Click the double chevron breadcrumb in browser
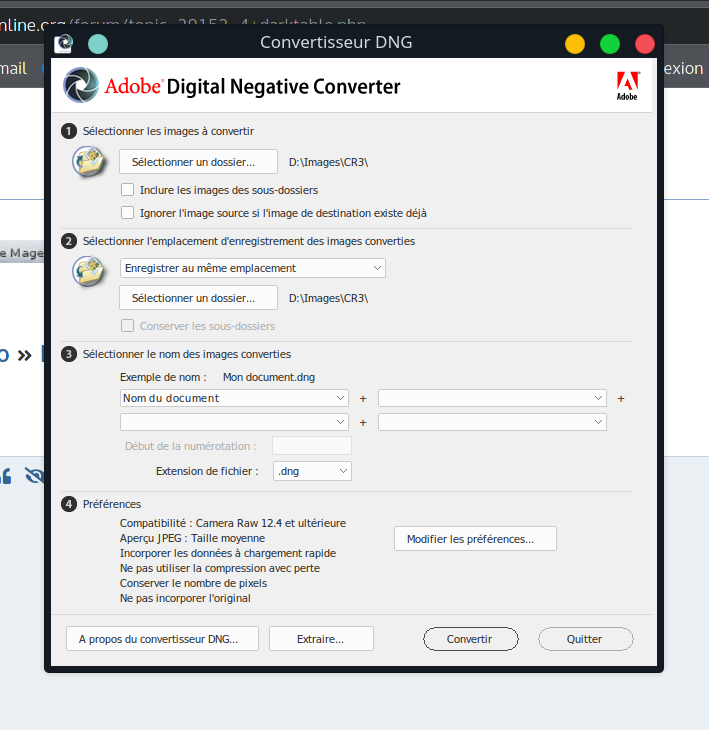Screen dimensions: 709x730 click(25, 356)
